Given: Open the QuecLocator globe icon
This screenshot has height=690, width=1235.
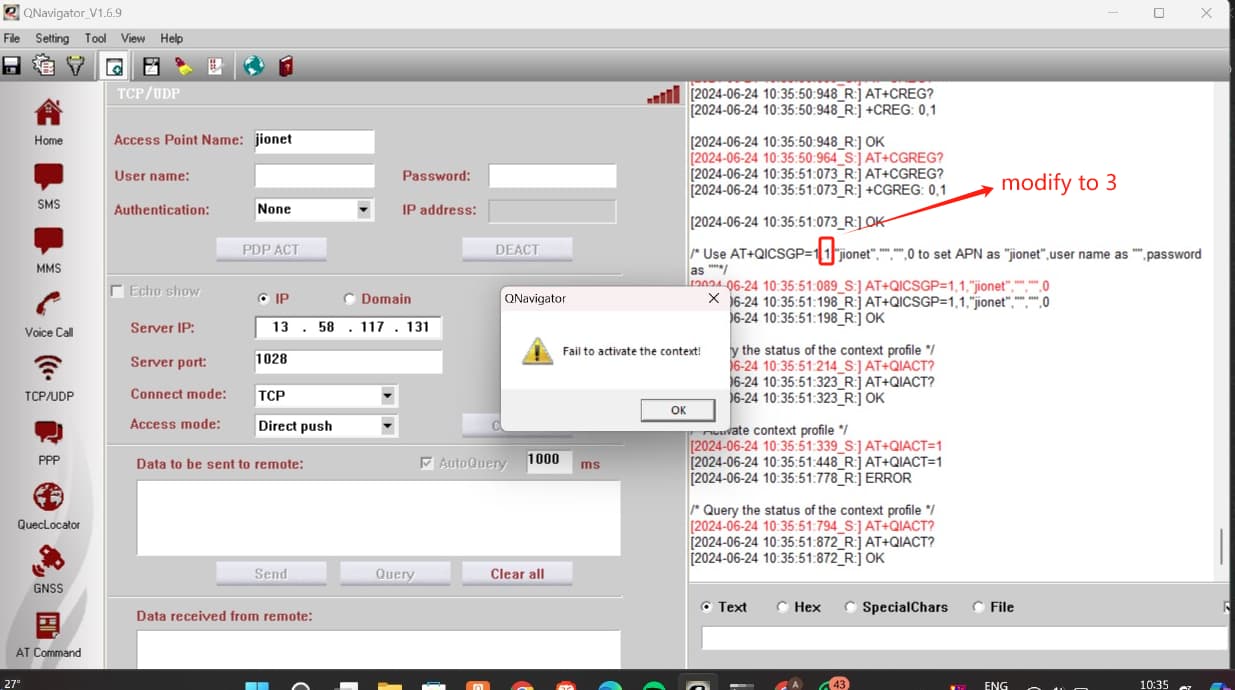Looking at the screenshot, I should point(48,497).
